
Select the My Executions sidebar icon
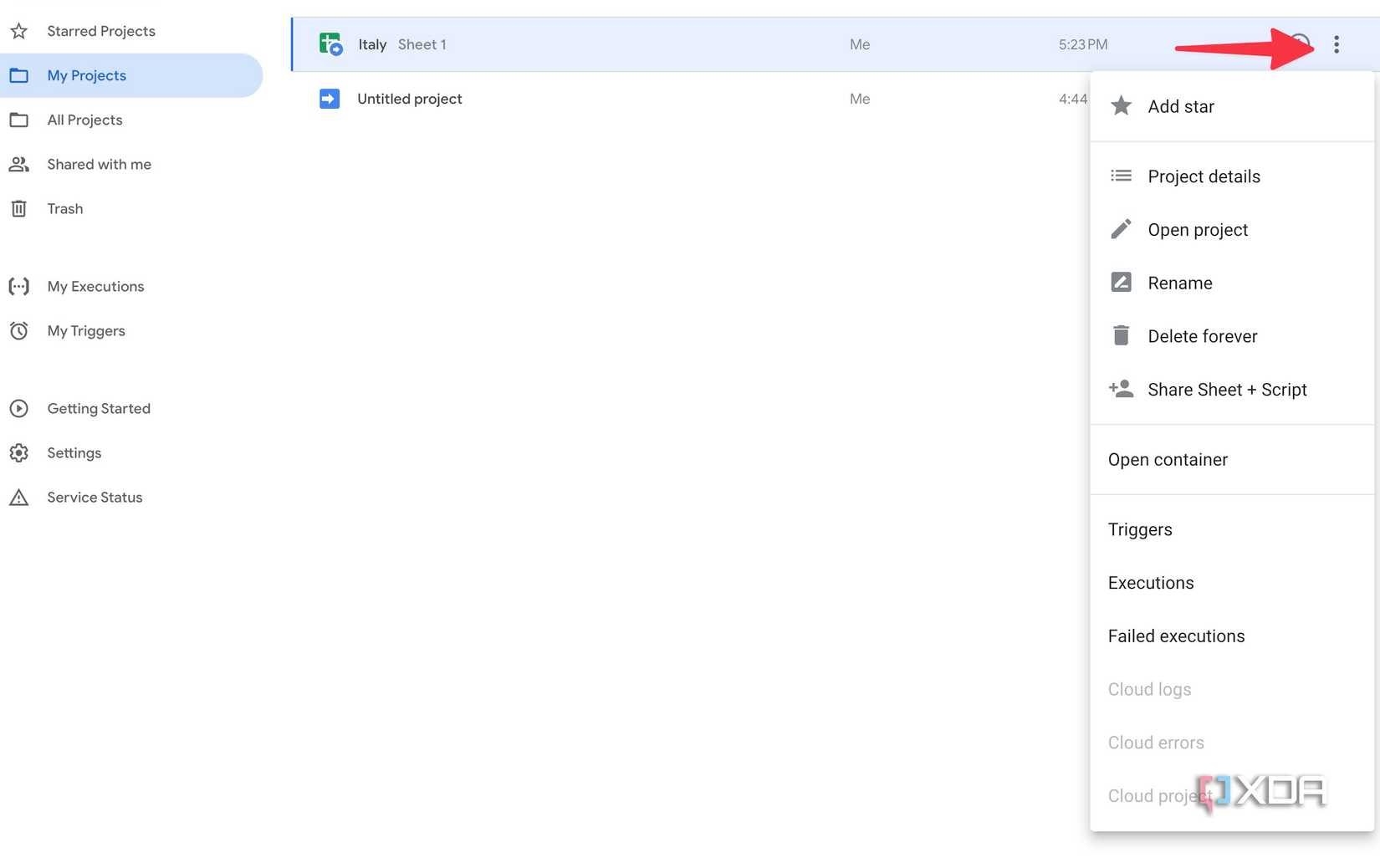click(18, 286)
